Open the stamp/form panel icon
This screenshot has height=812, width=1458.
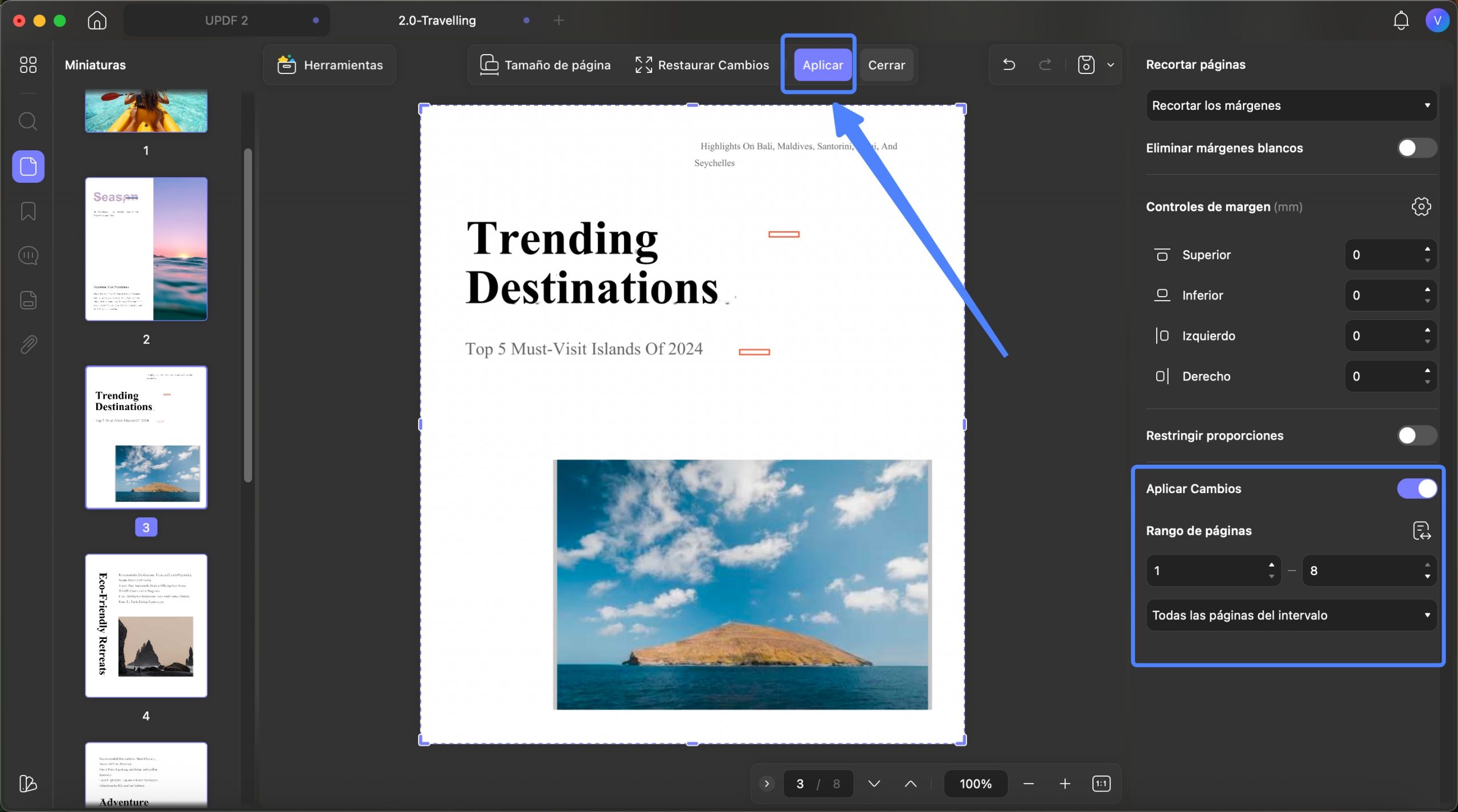click(28, 300)
